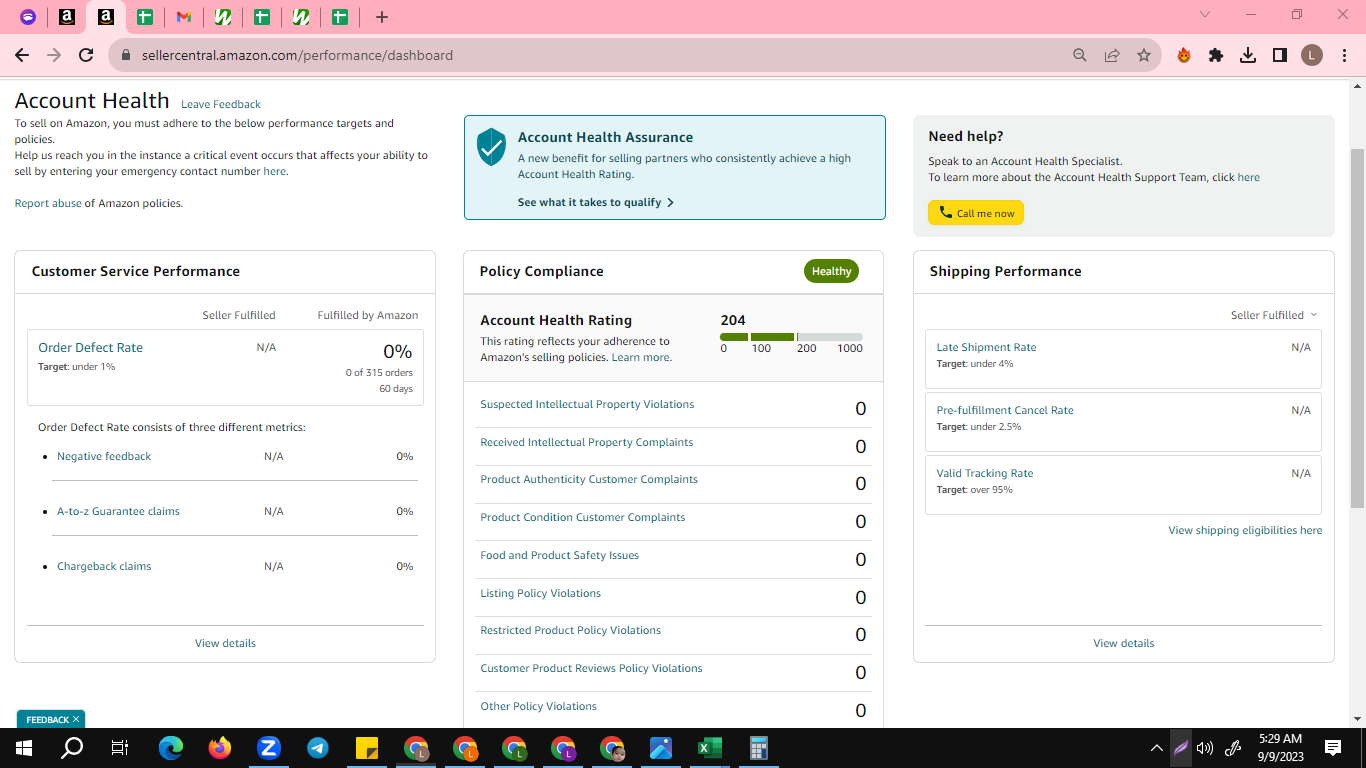View details under Shipping Performance
1366x768 pixels.
[1124, 643]
